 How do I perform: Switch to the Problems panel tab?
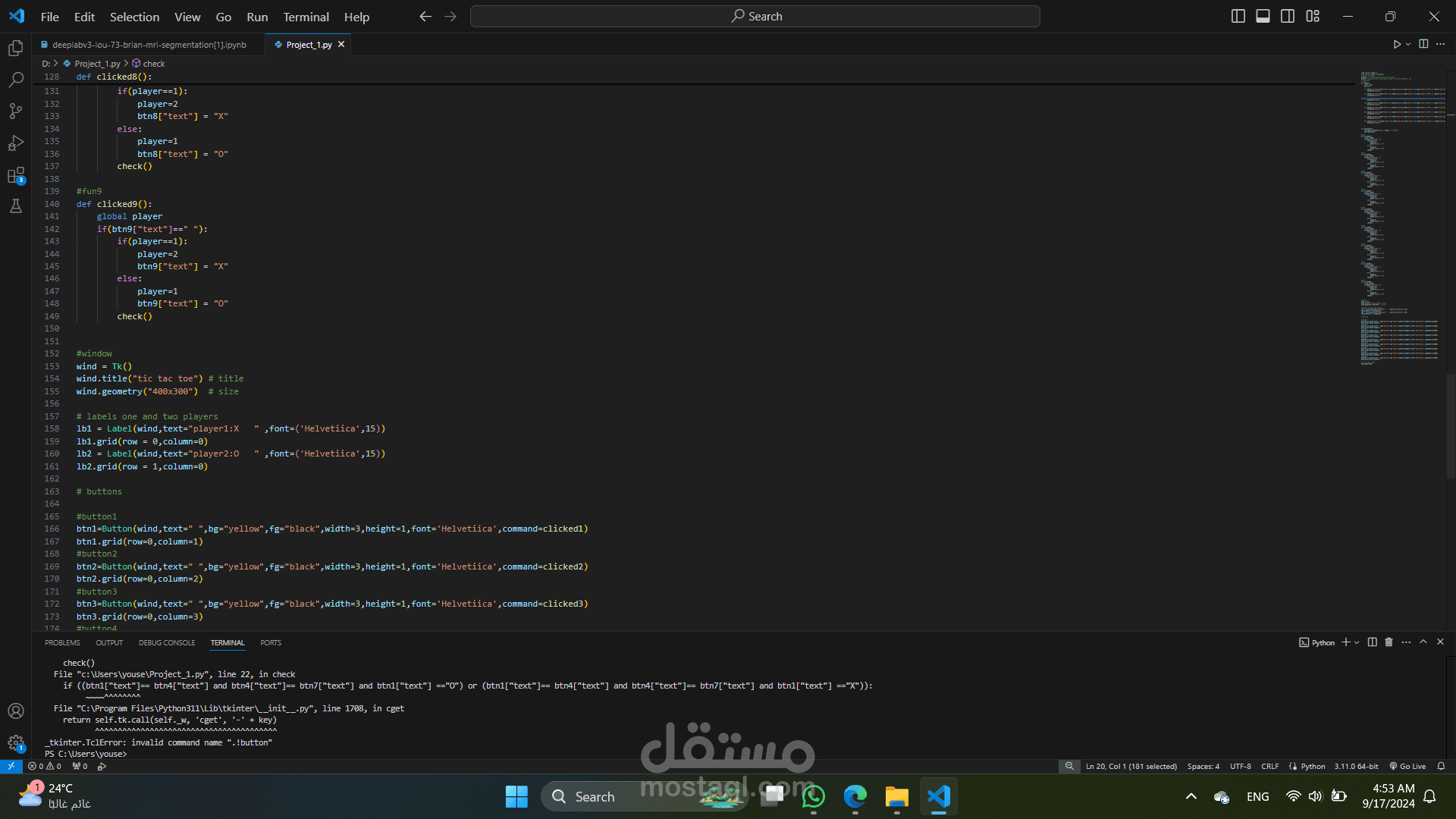62,642
